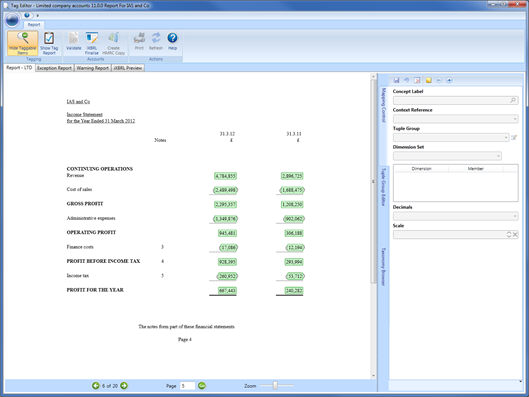Select the 31.3.12 Gross Profit tagged value
The width and height of the screenshot is (529, 397).
(x=225, y=204)
